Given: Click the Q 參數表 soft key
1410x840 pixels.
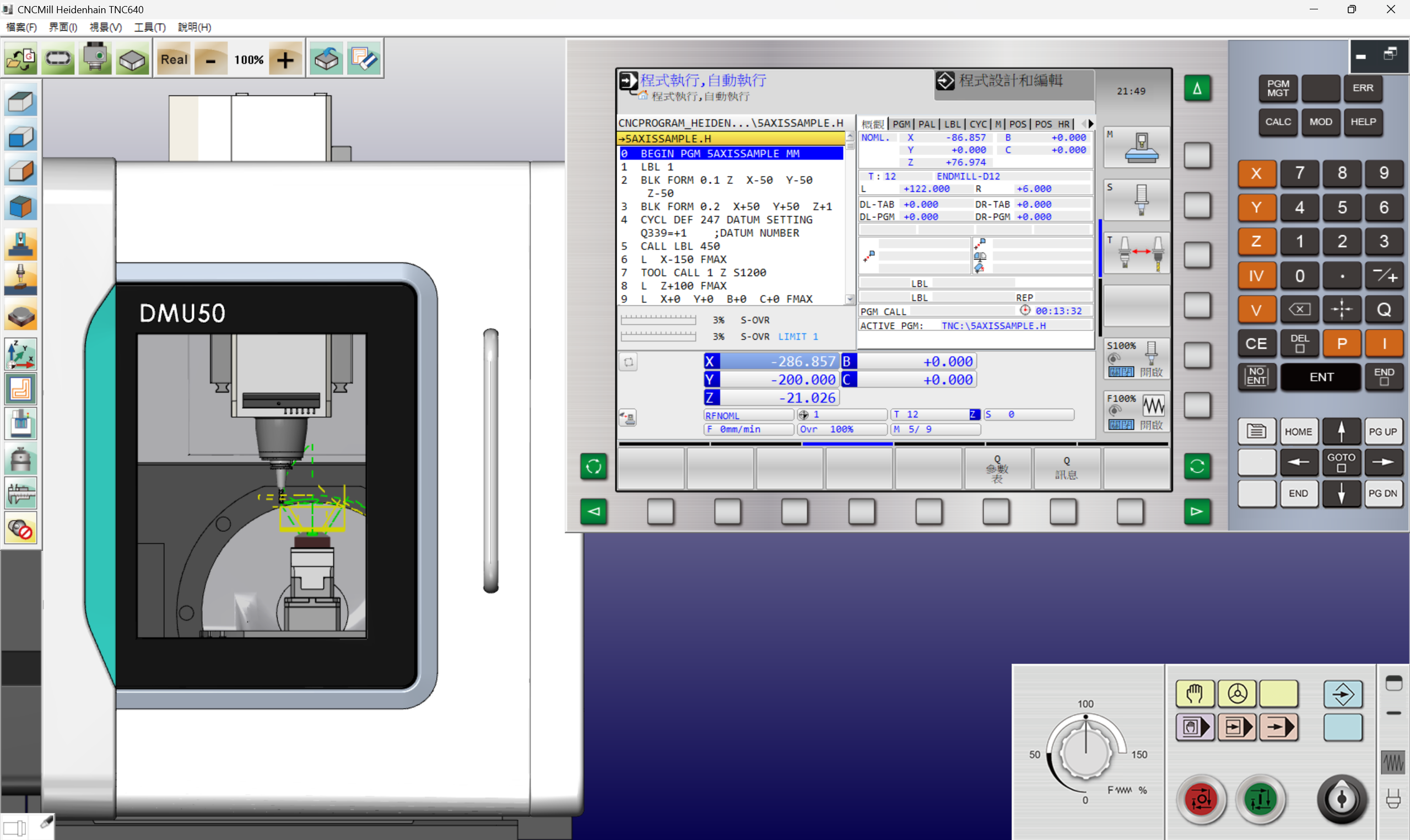Looking at the screenshot, I should (x=997, y=468).
